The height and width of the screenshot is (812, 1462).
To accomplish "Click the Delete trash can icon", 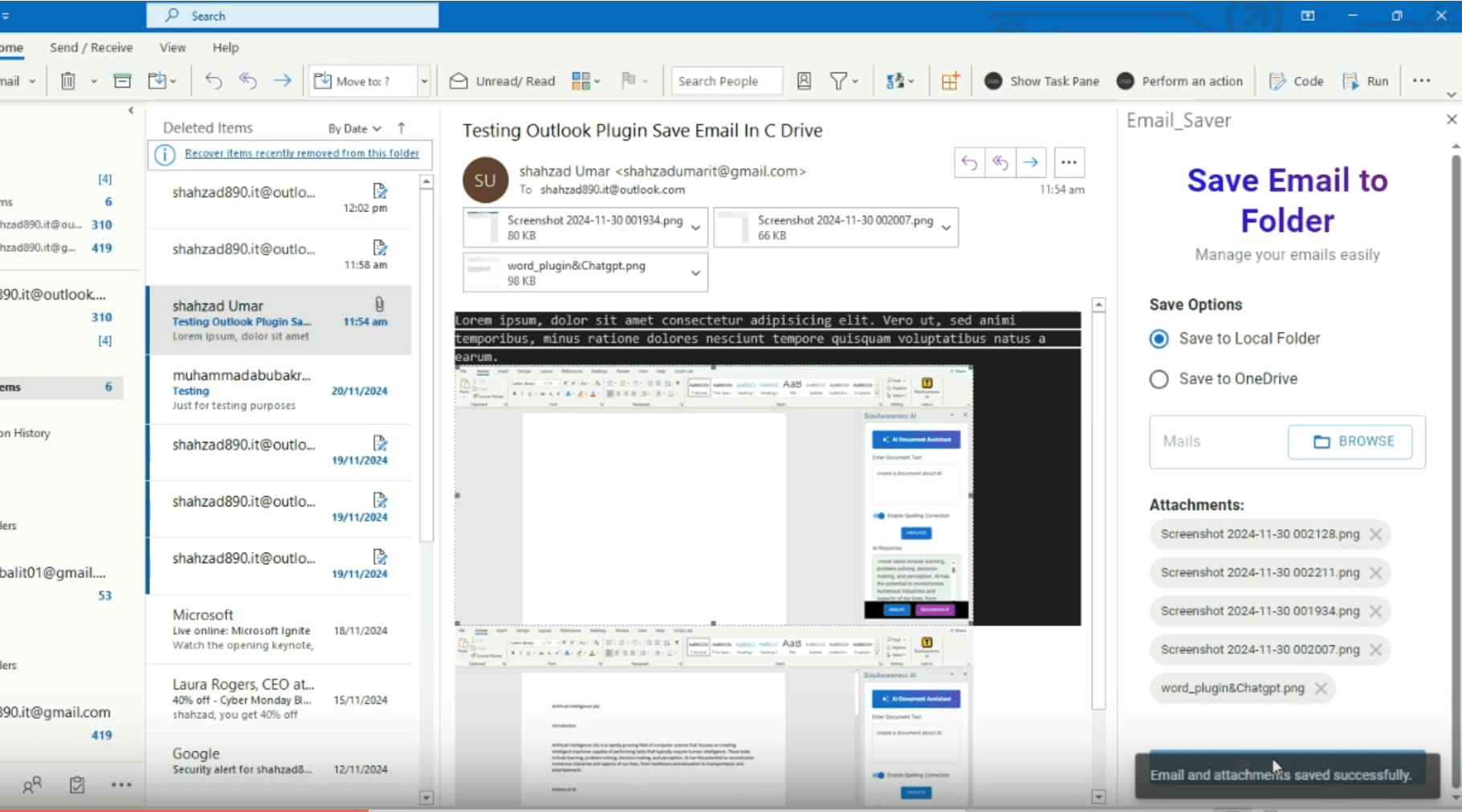I will pos(68,80).
